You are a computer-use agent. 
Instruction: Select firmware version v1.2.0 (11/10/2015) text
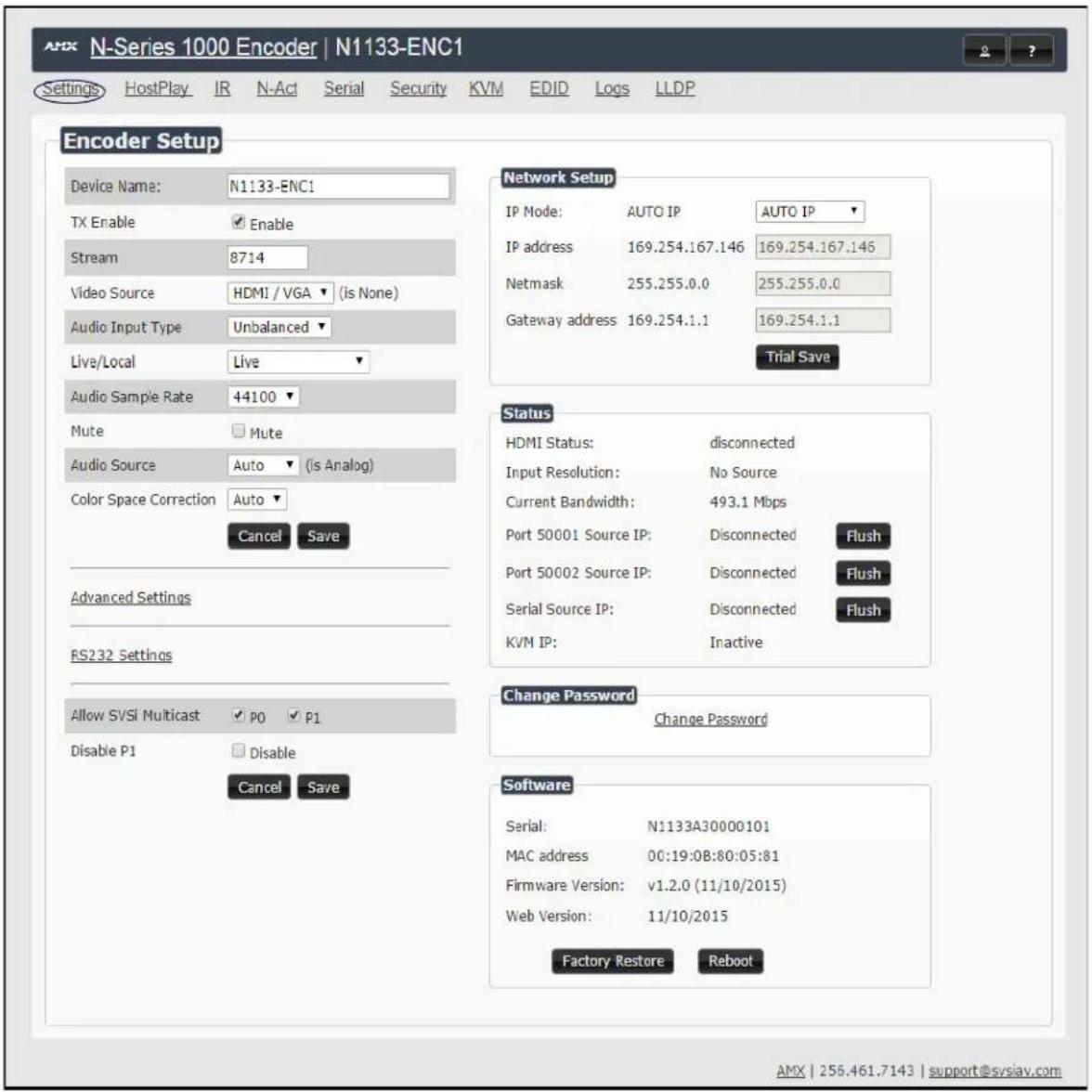[717, 885]
